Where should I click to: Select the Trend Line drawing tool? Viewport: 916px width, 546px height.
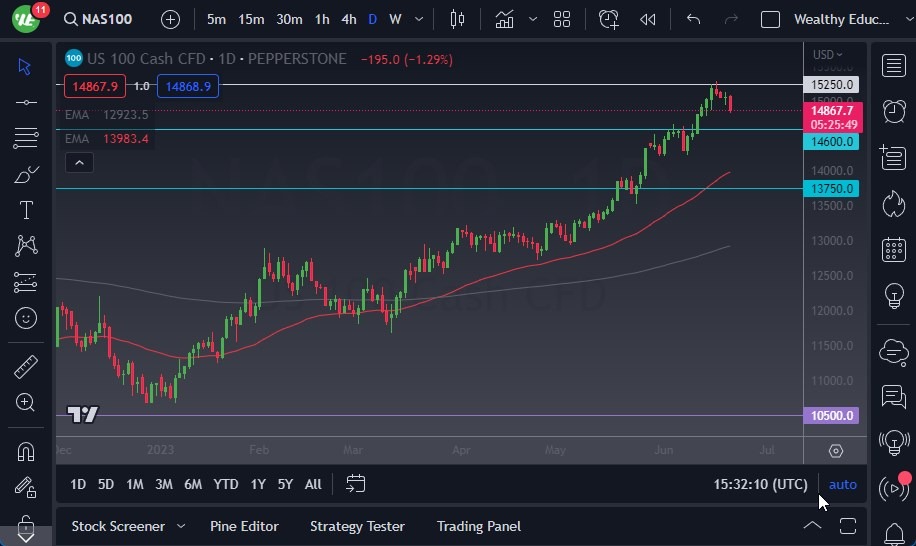[x=26, y=102]
